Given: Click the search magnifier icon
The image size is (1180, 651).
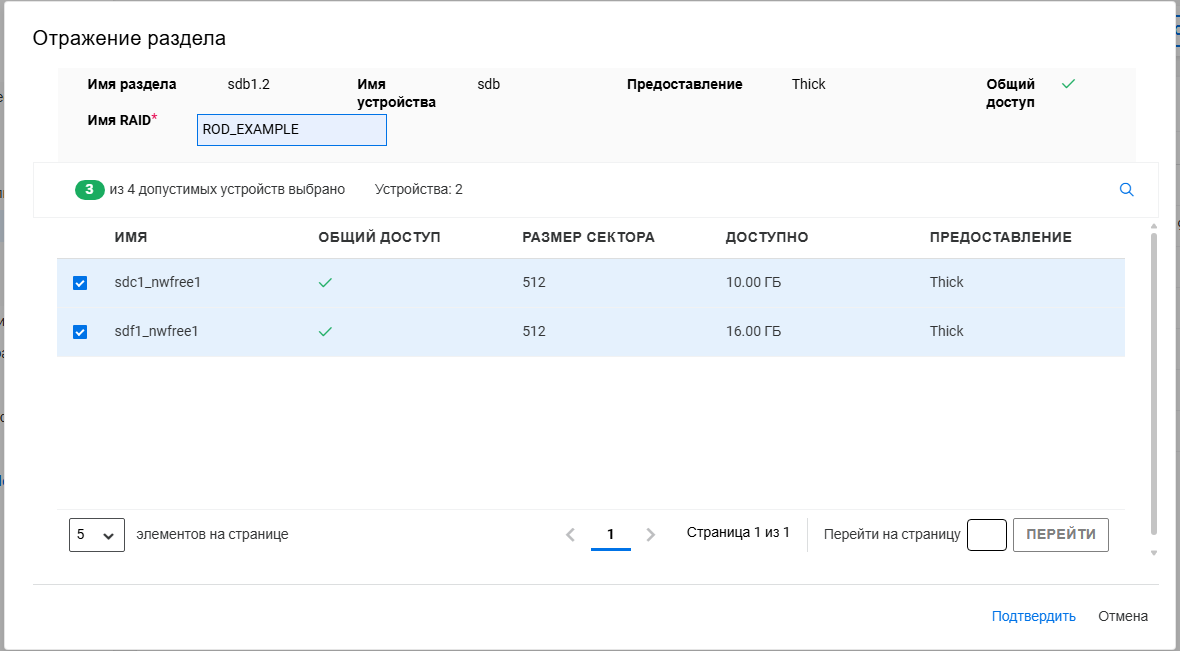Looking at the screenshot, I should click(1126, 190).
